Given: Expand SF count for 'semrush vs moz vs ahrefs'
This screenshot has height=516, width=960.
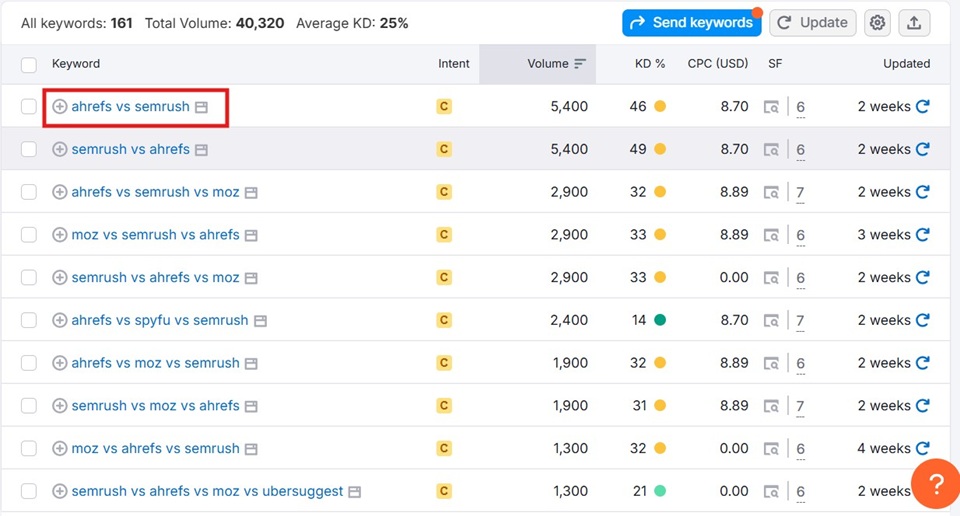Looking at the screenshot, I should [x=800, y=407].
